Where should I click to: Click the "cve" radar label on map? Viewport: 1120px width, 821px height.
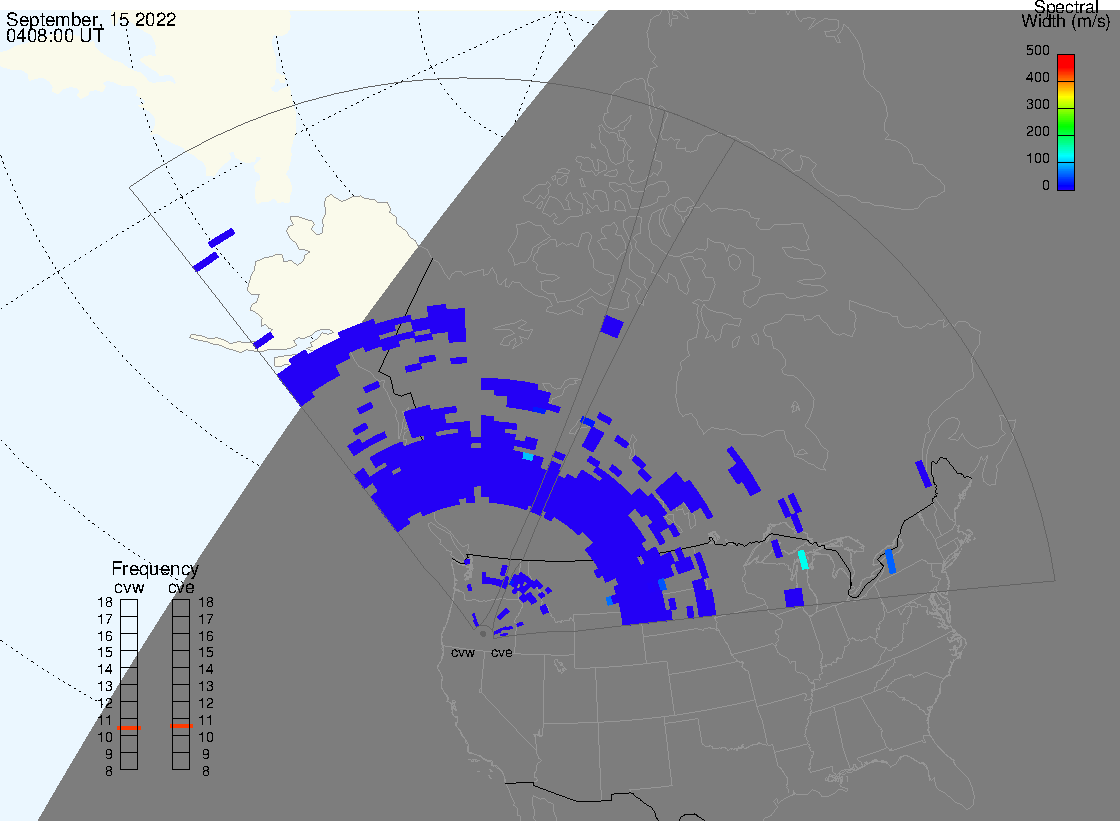[501, 653]
